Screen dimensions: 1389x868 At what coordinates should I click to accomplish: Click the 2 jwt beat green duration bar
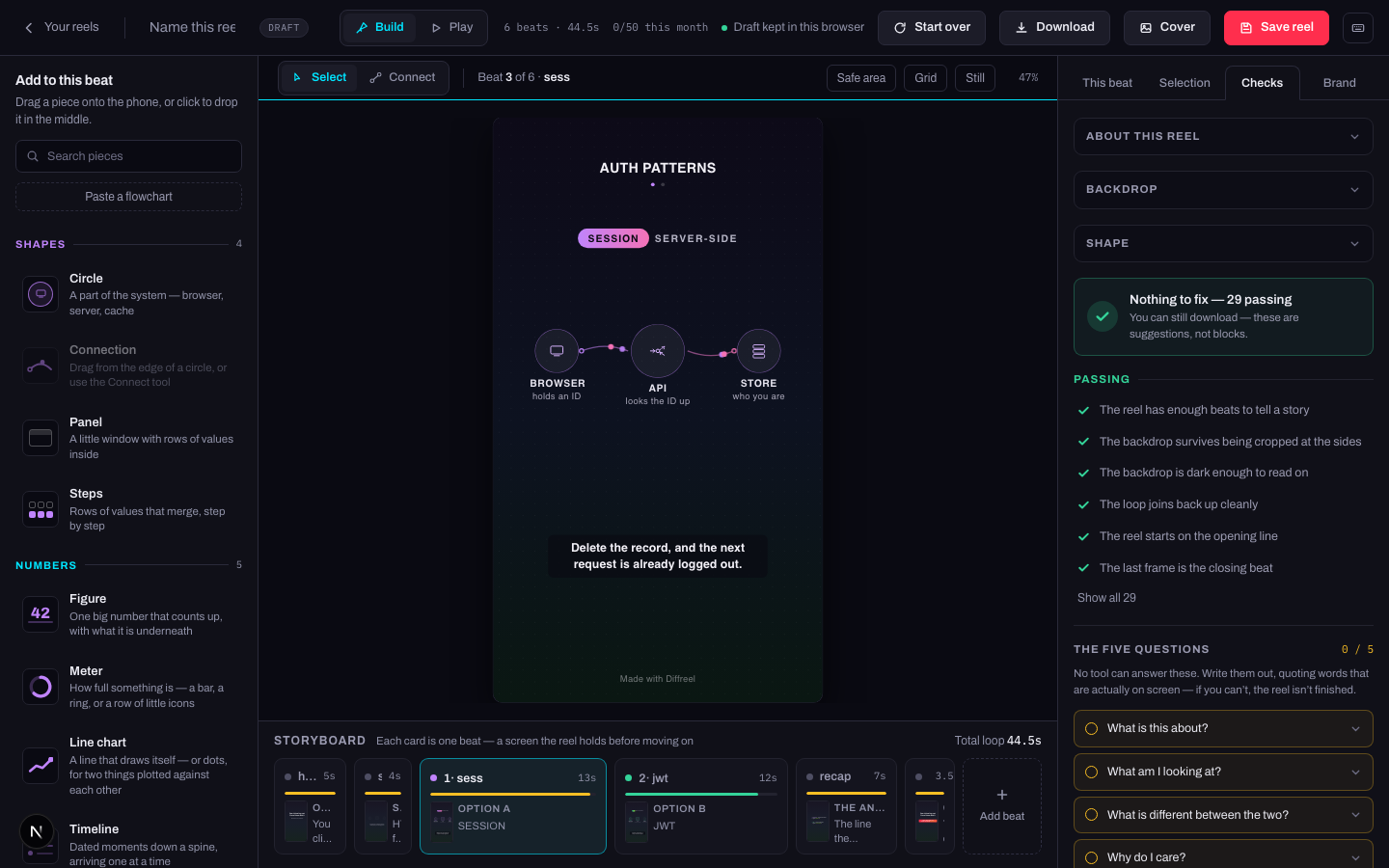[x=692, y=794]
